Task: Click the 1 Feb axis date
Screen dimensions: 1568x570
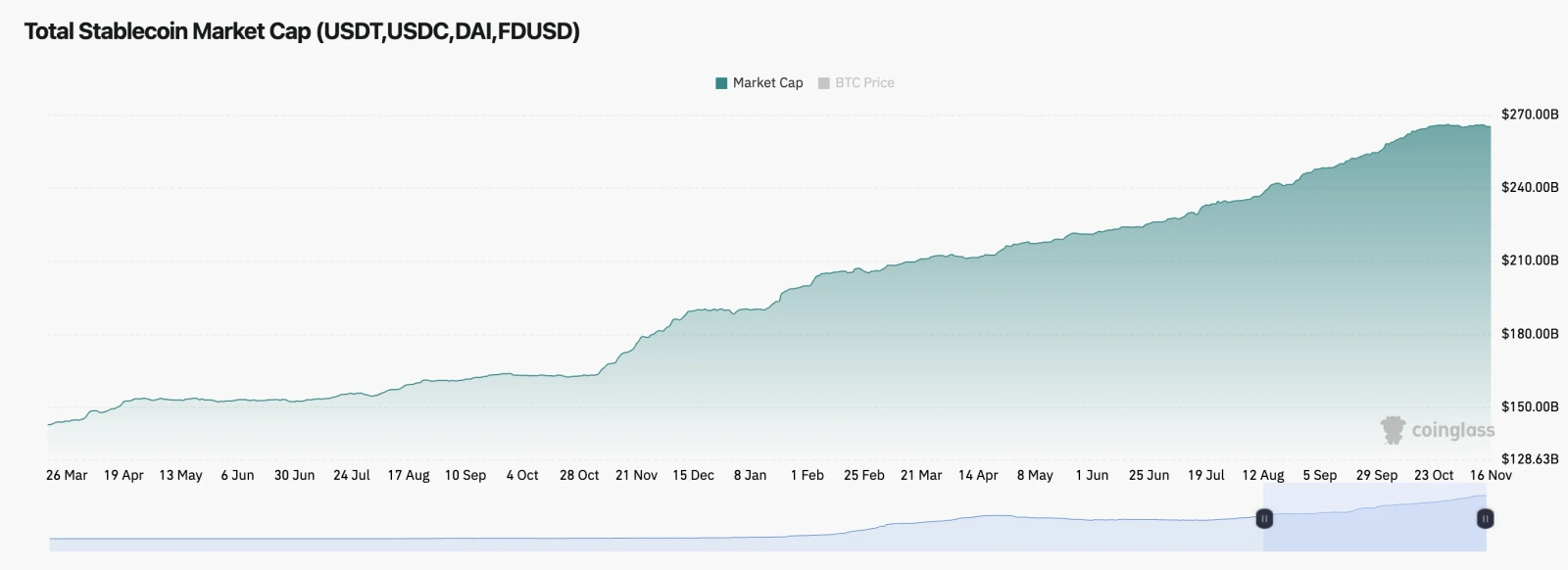Action: click(808, 475)
